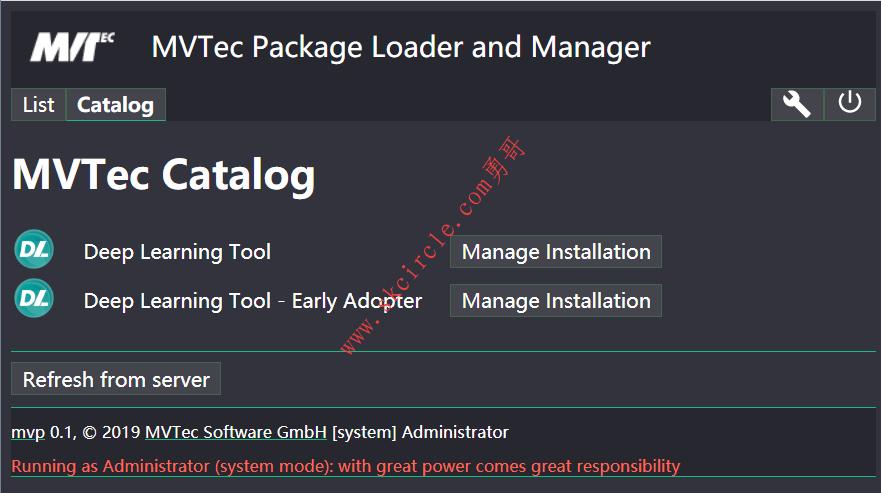881x493 pixels.
Task: Click 'Deep Learning Tool - Early Adopter' text
Action: [x=253, y=301]
